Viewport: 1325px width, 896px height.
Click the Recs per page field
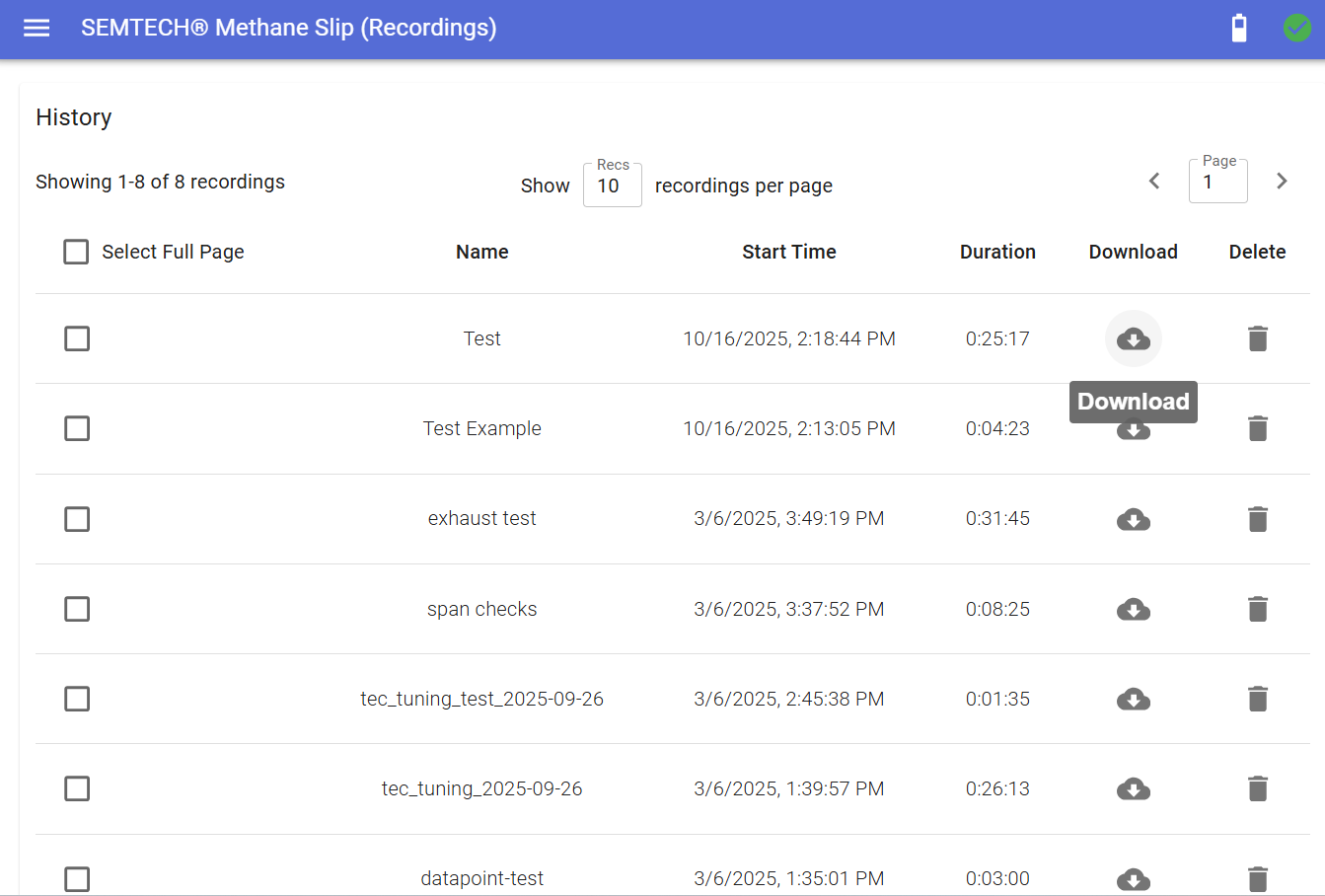click(x=612, y=186)
